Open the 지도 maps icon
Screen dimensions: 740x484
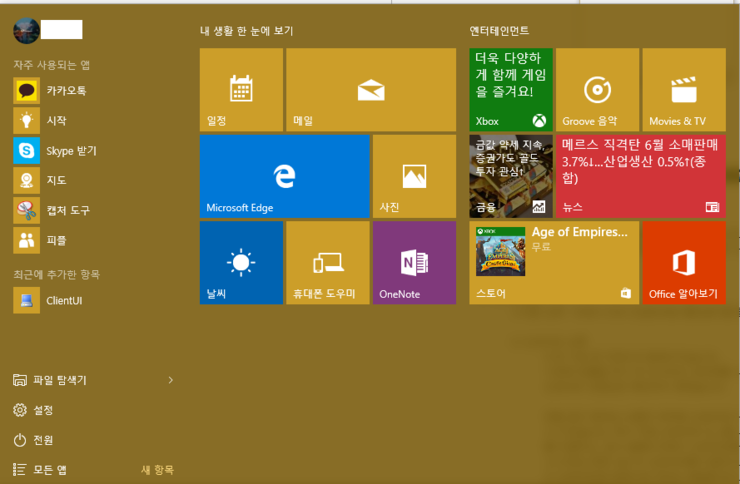tap(26, 181)
